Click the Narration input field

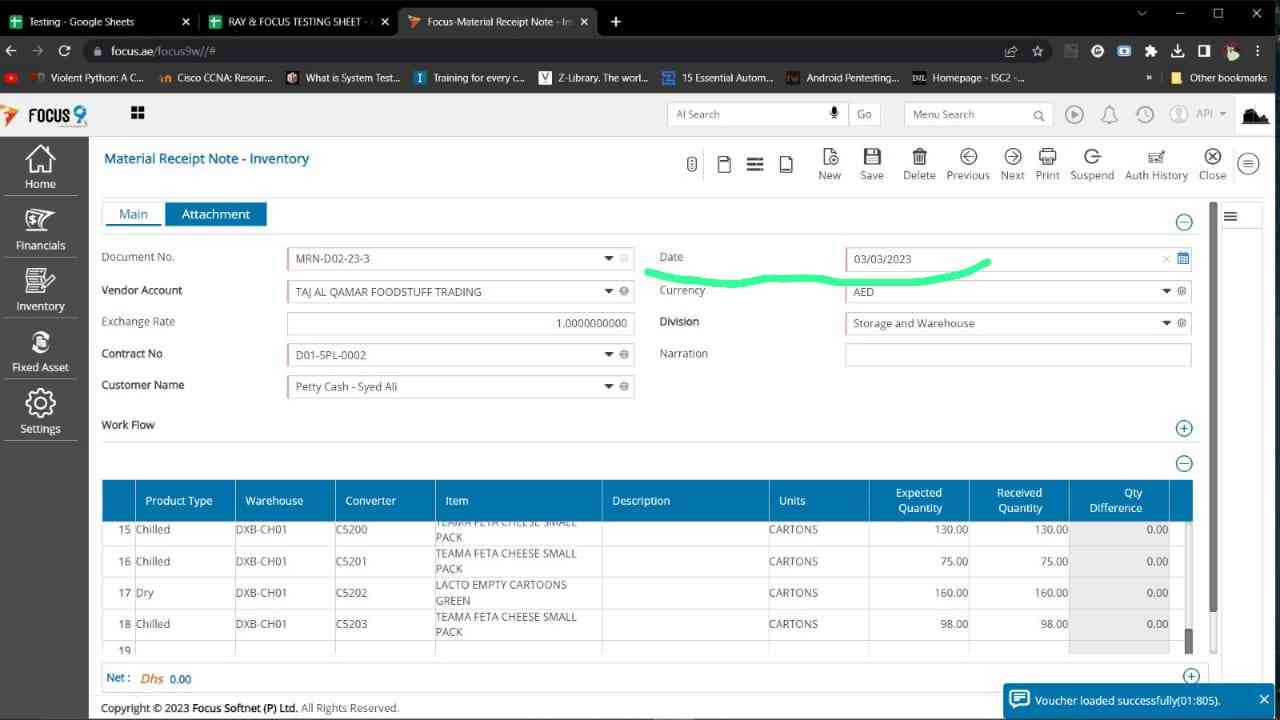point(1017,355)
